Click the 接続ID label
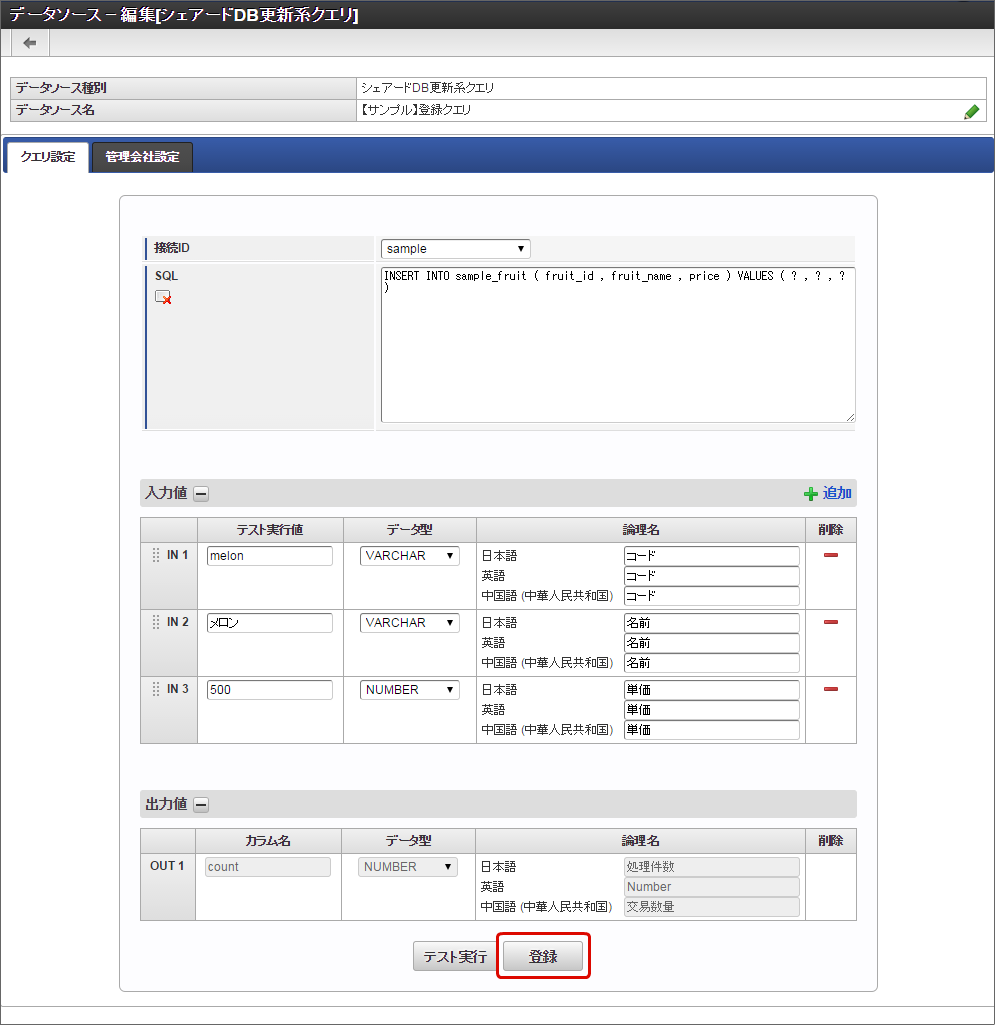Viewport: 995px width, 1025px height. (172, 248)
